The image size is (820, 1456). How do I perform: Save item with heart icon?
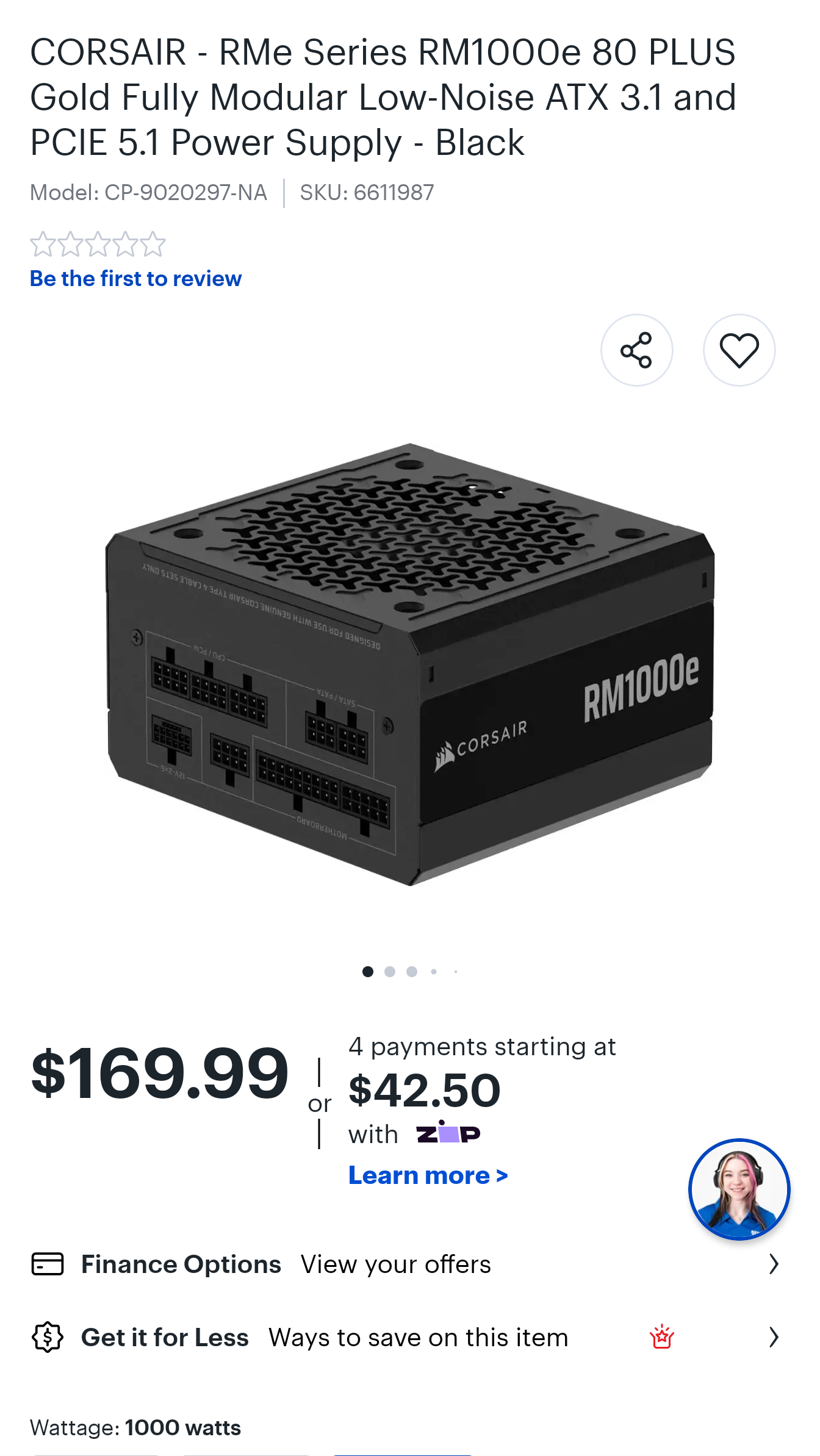tap(739, 350)
